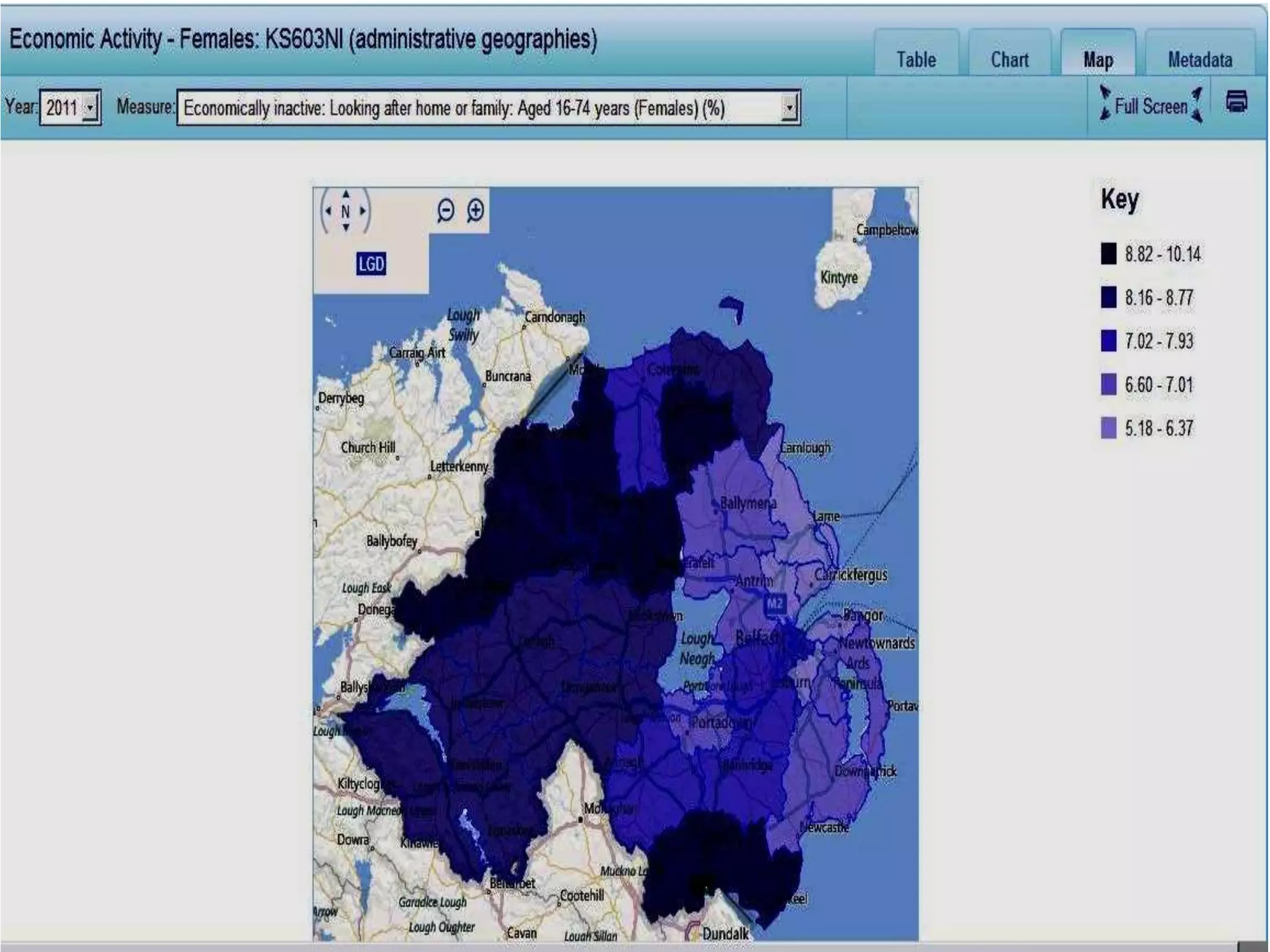Click the Belfast area on the map

click(x=758, y=637)
